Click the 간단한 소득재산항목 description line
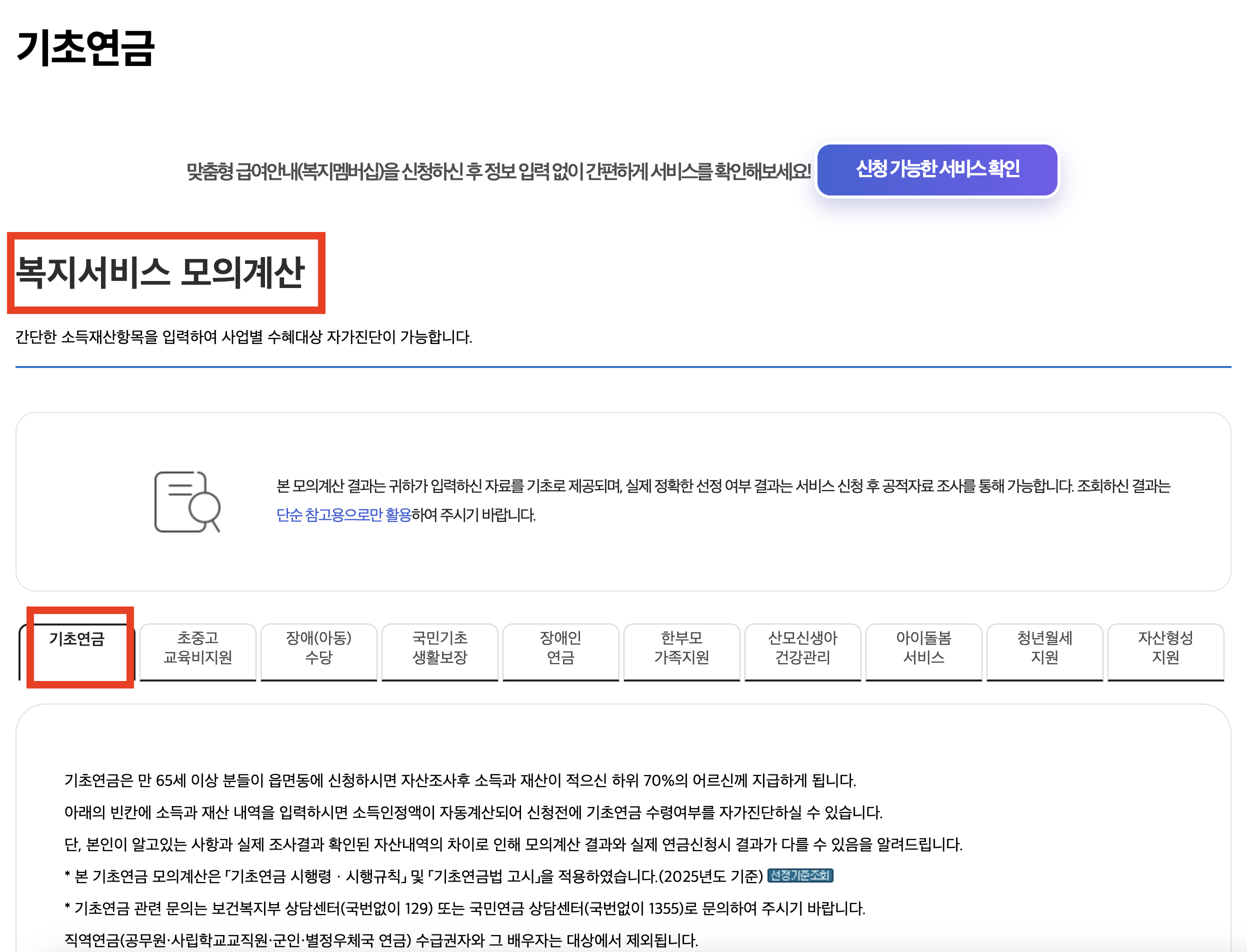Image resolution: width=1247 pixels, height=952 pixels. click(243, 337)
